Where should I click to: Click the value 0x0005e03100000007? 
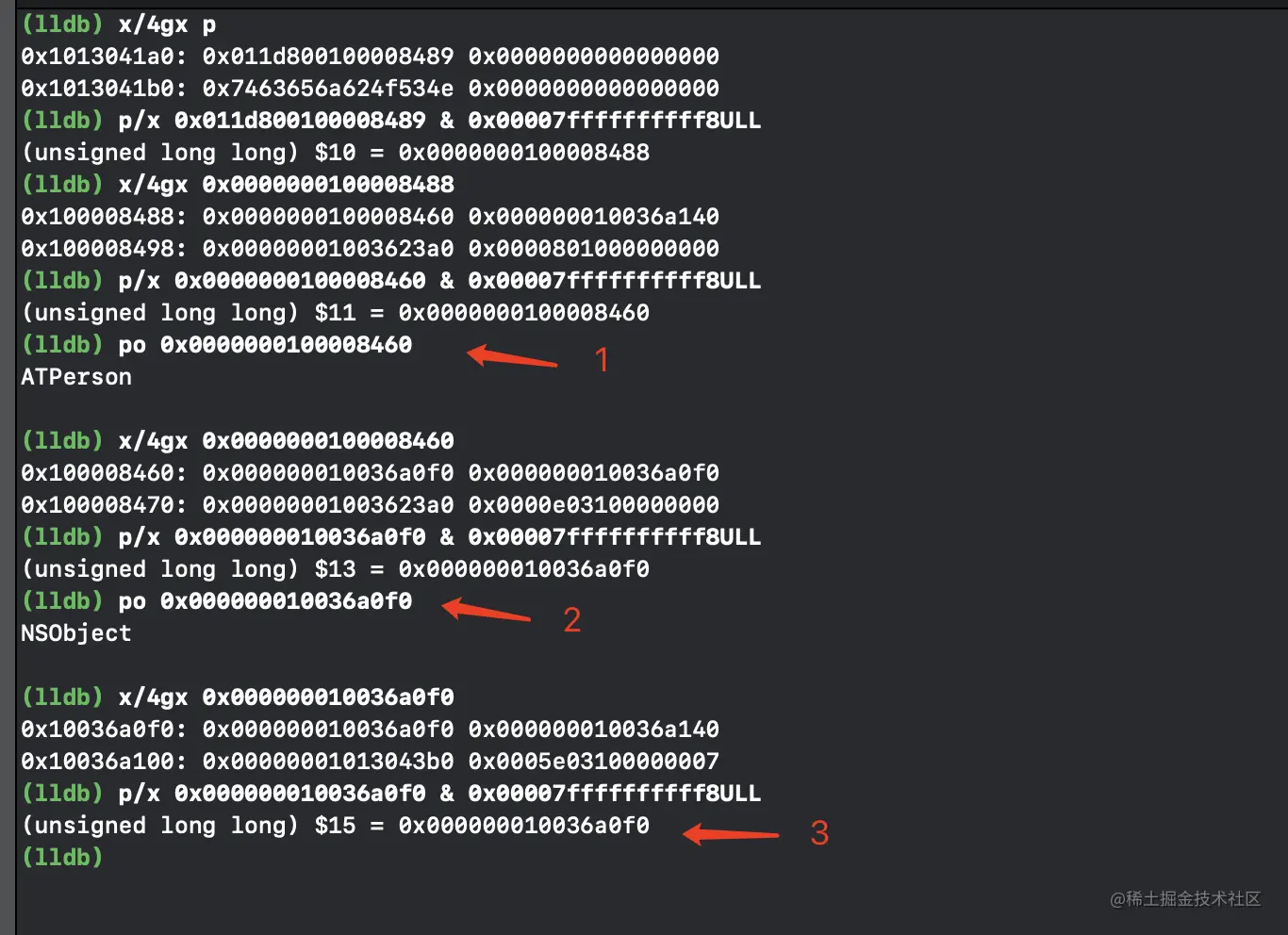pyautogui.click(x=594, y=762)
